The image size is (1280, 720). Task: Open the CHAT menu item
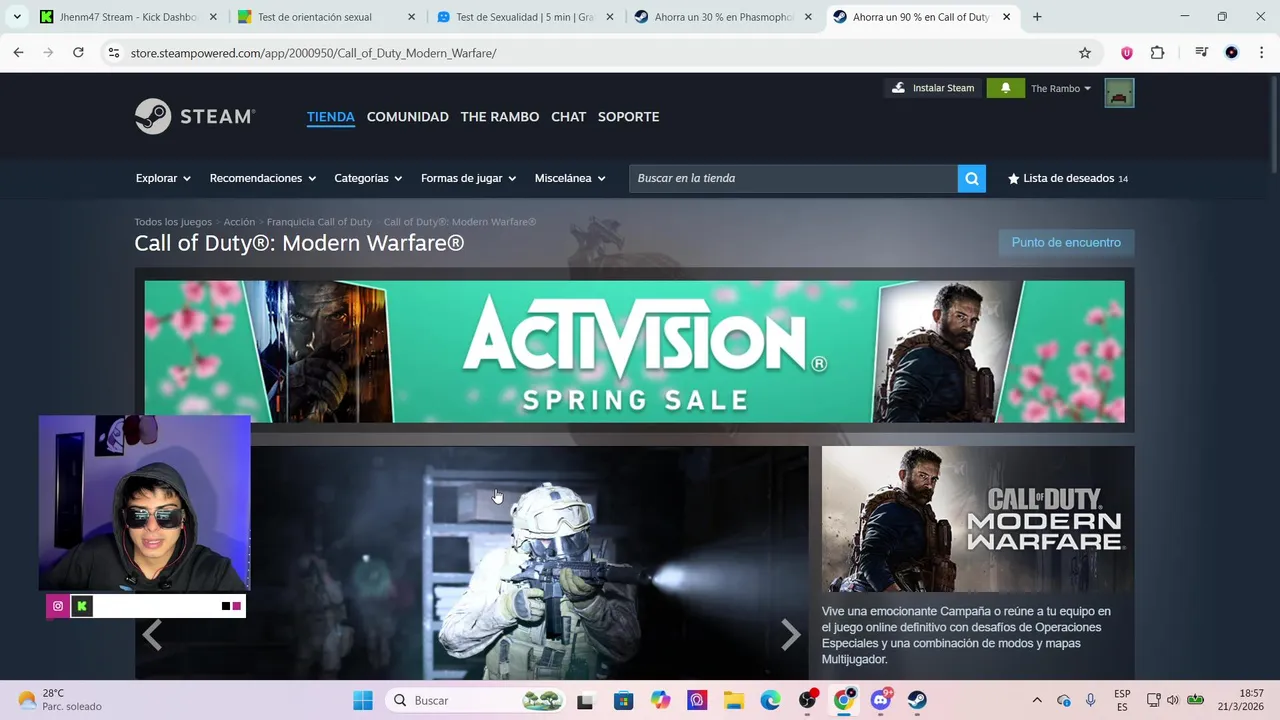(568, 117)
